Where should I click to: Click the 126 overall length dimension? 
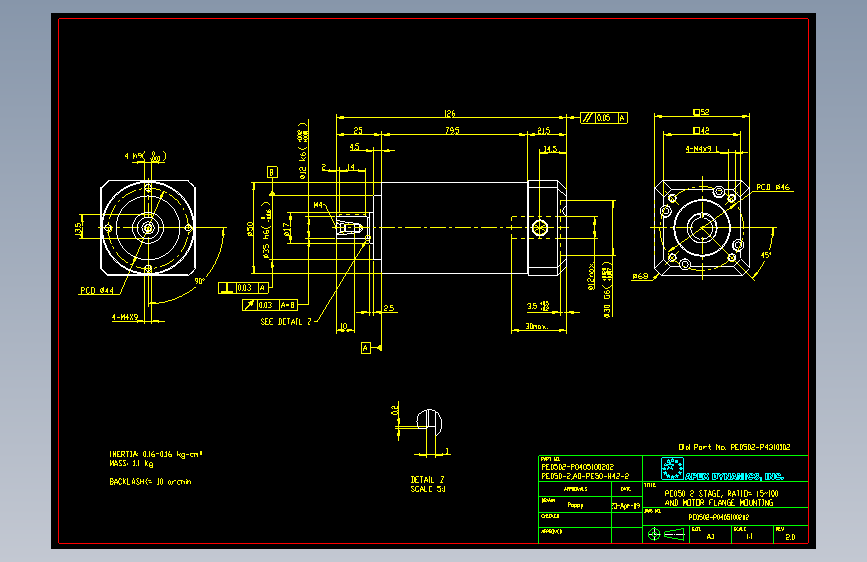coord(450,113)
